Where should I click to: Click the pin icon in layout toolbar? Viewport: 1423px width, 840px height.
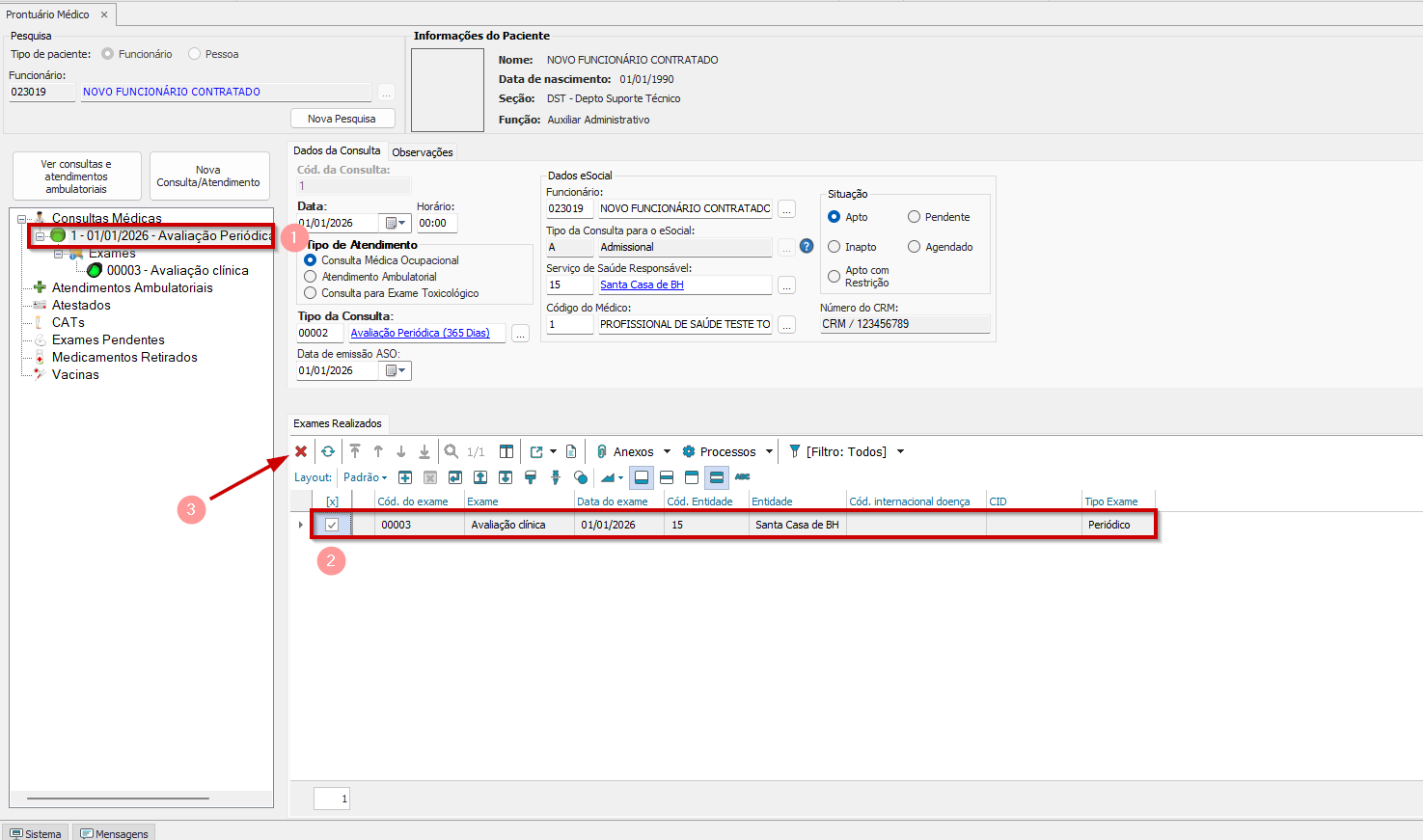(556, 477)
